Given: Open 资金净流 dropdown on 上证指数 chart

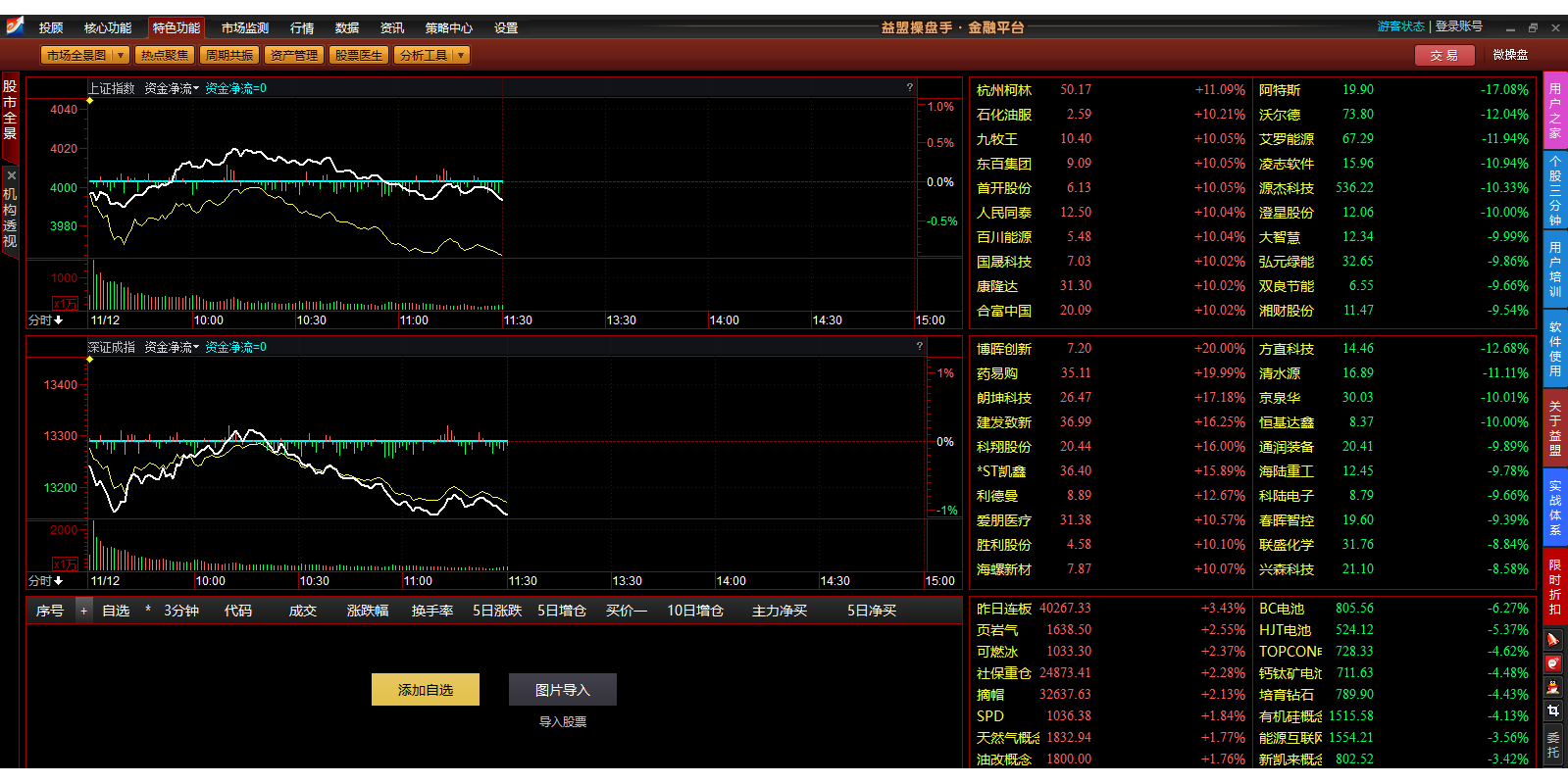Looking at the screenshot, I should 172,88.
